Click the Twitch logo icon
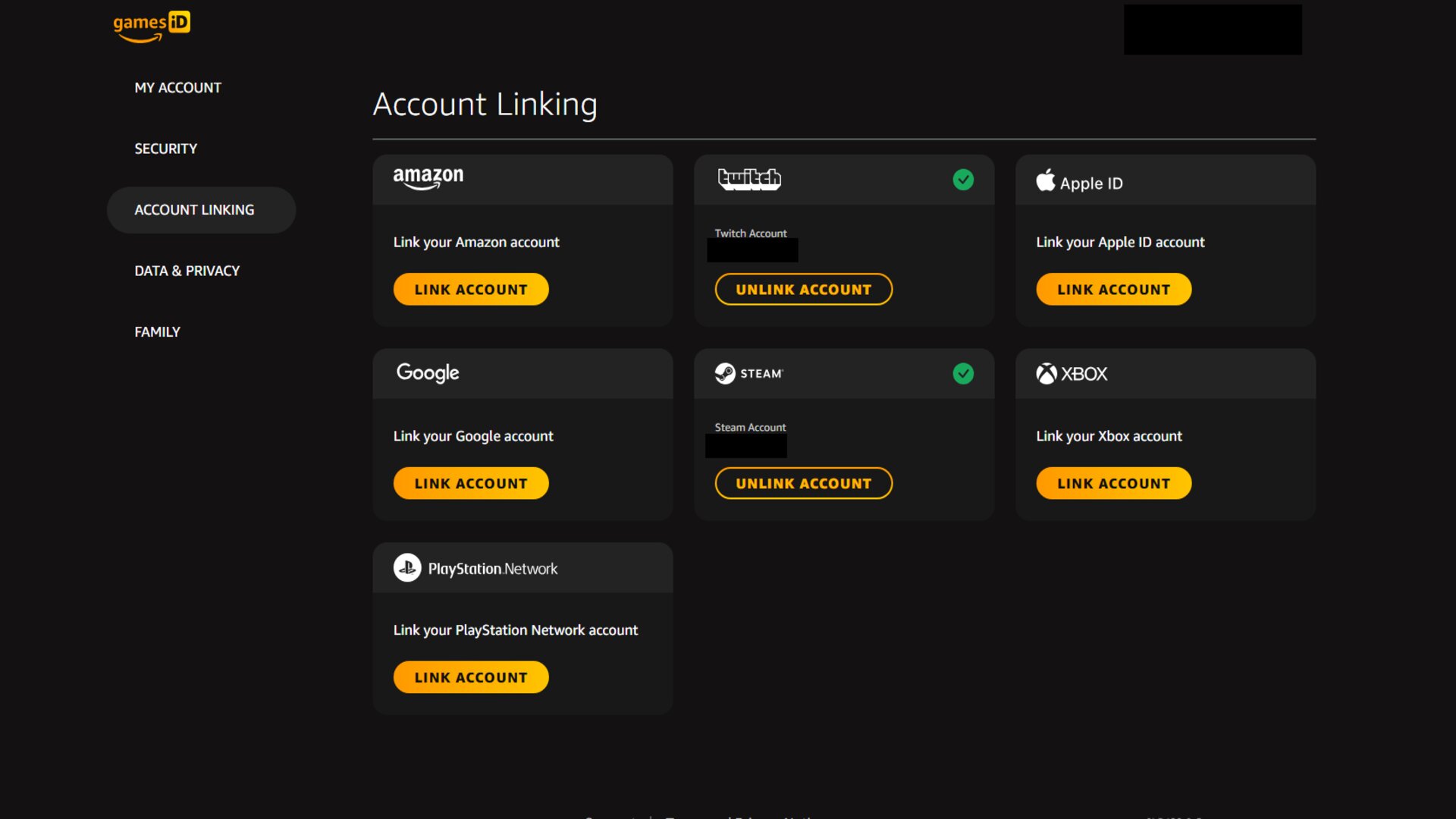The height and width of the screenshot is (819, 1456). (749, 179)
